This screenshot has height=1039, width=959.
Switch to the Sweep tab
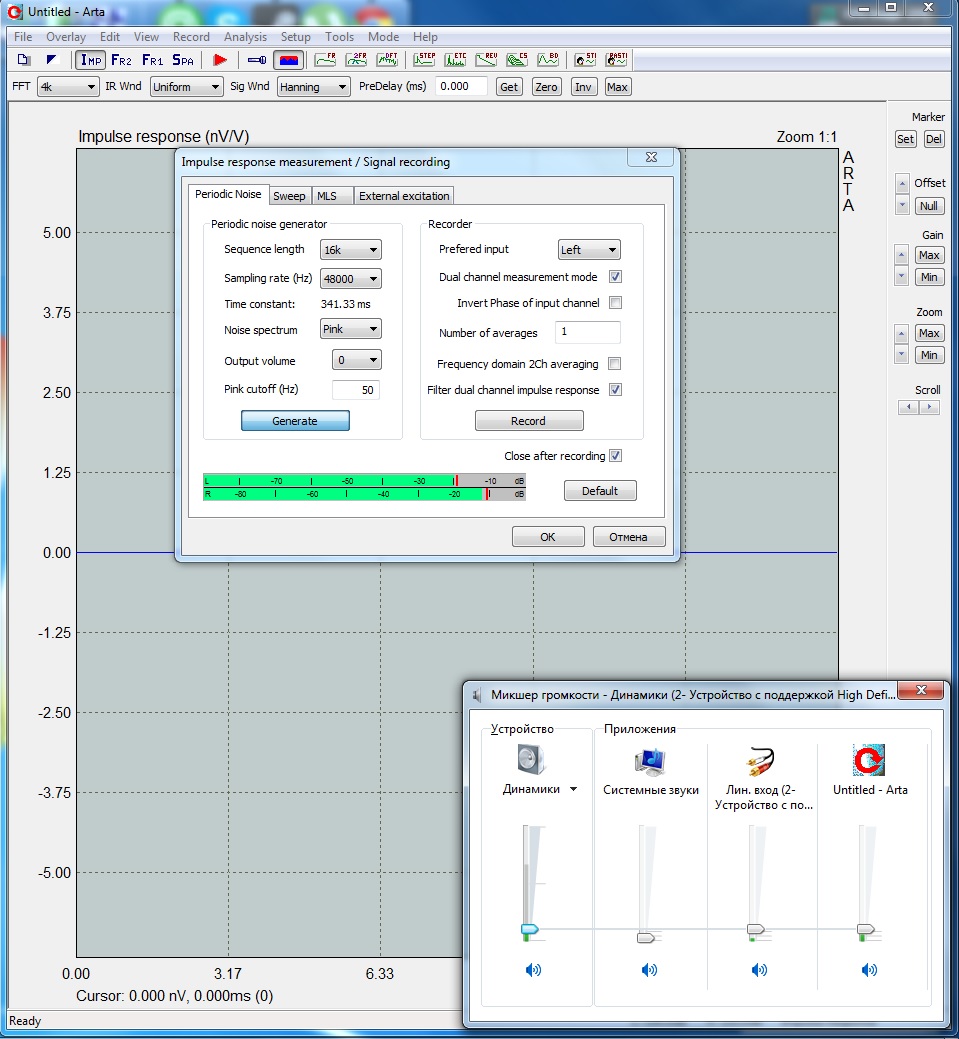[x=289, y=196]
